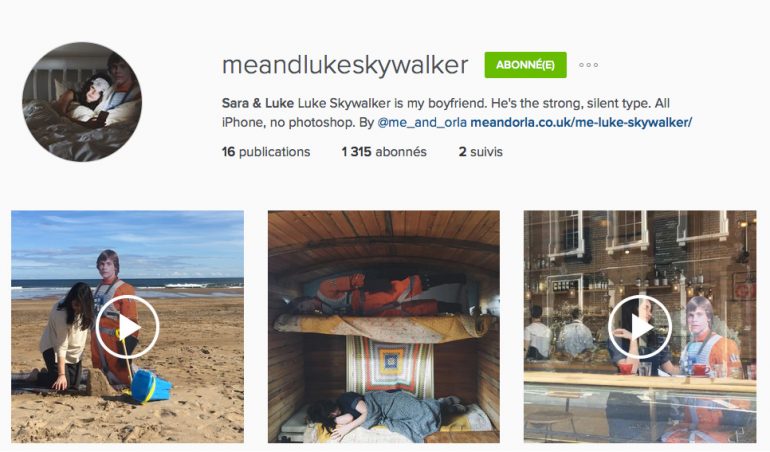The width and height of the screenshot is (770, 452).
Task: Click Luke cutout in cafe post
Action: pos(709,336)
